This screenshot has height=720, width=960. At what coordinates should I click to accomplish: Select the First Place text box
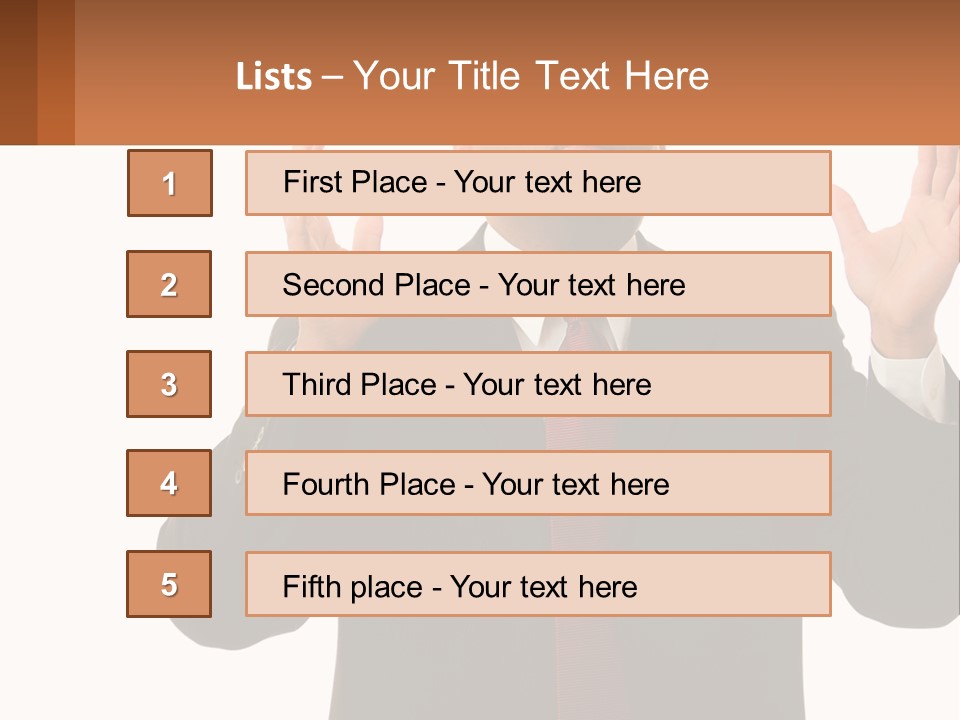538,183
